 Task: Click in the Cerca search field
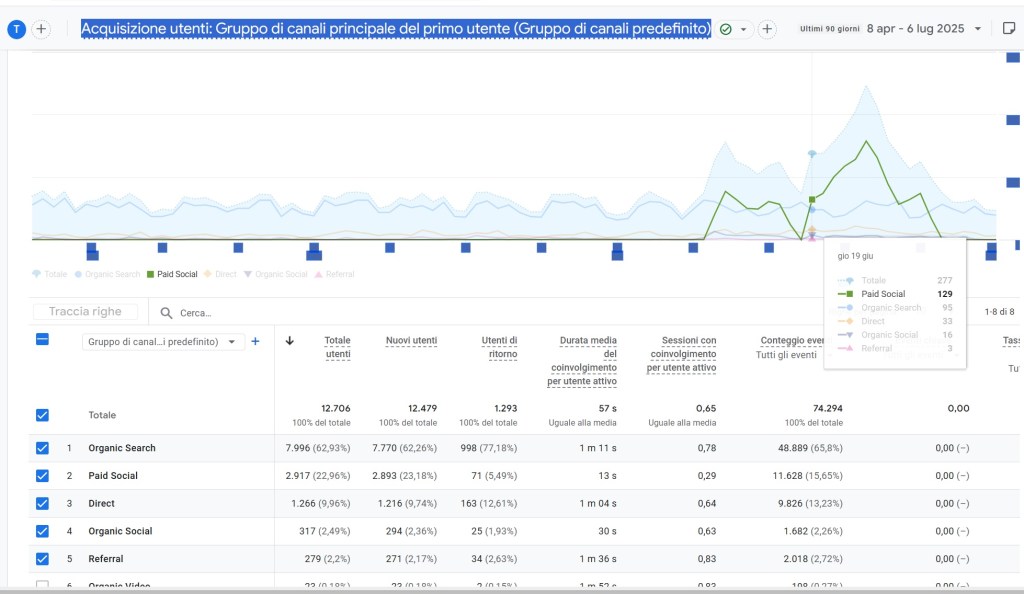point(300,313)
